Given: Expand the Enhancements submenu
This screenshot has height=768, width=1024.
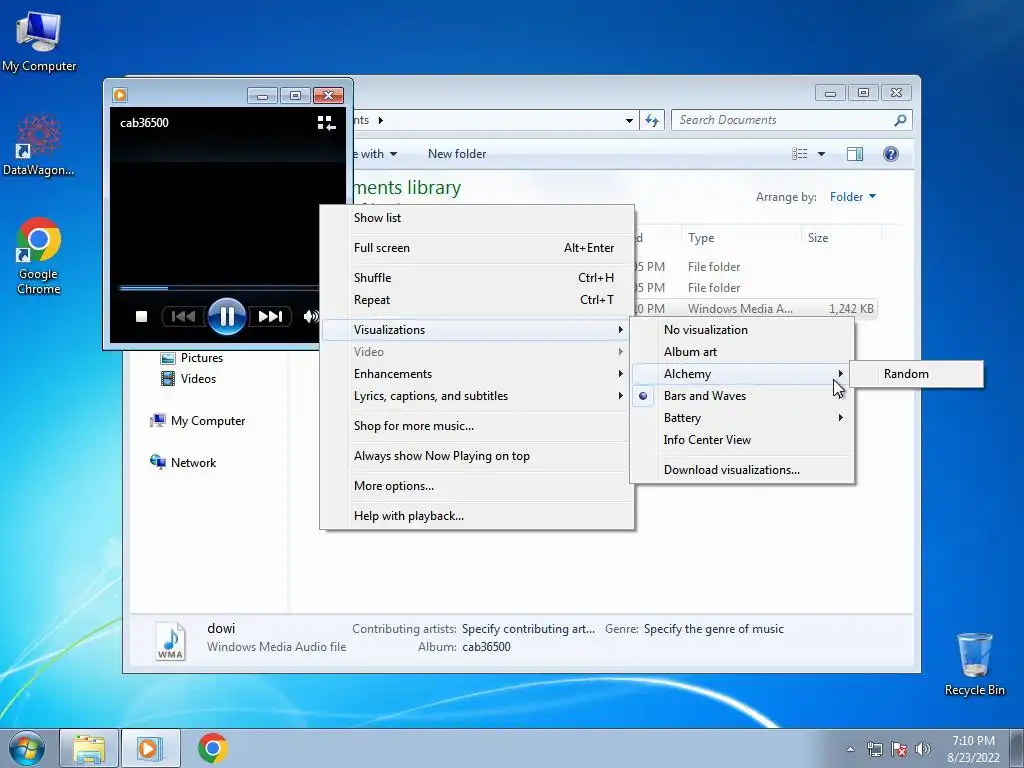Looking at the screenshot, I should point(477,374).
